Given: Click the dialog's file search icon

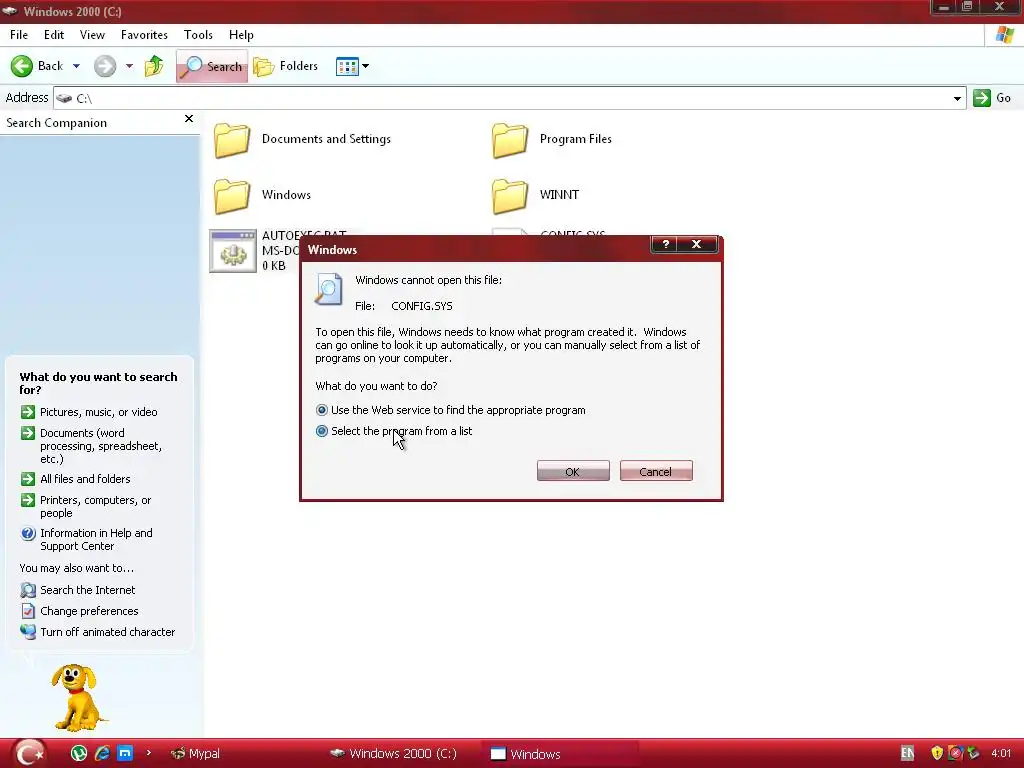Looking at the screenshot, I should coord(328,289).
